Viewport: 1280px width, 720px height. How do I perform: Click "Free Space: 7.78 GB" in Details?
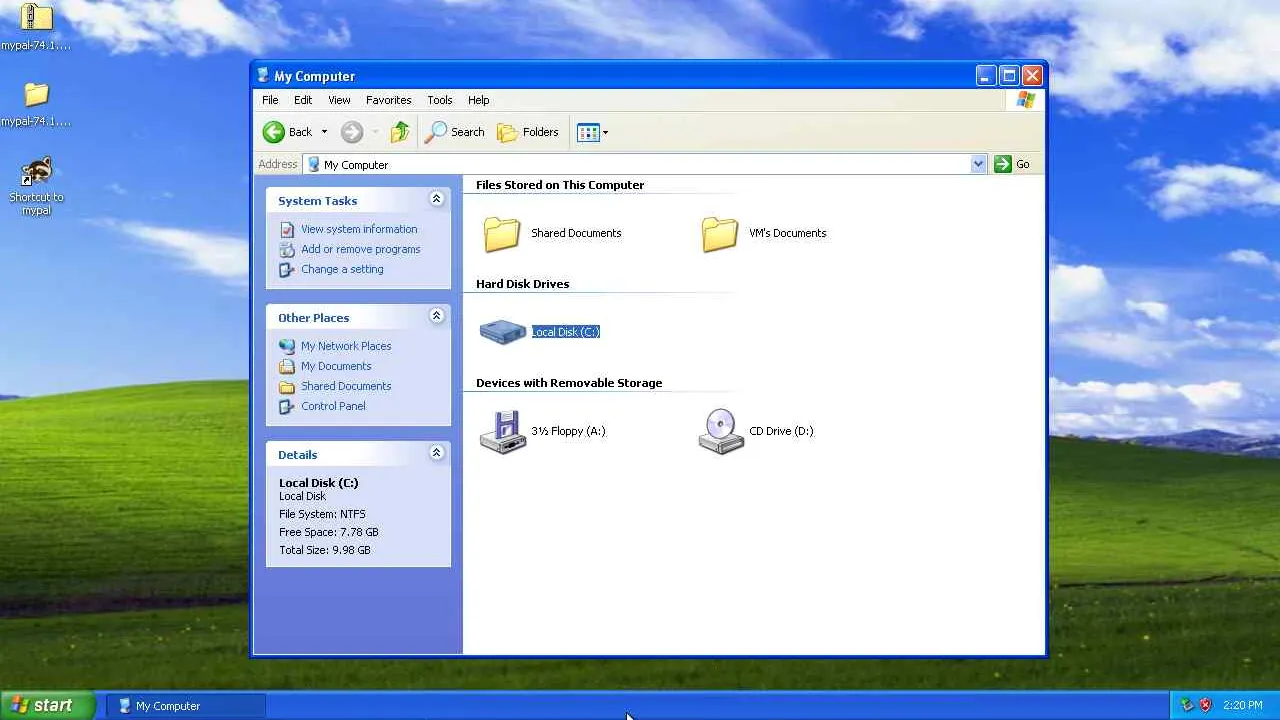pyautogui.click(x=329, y=532)
